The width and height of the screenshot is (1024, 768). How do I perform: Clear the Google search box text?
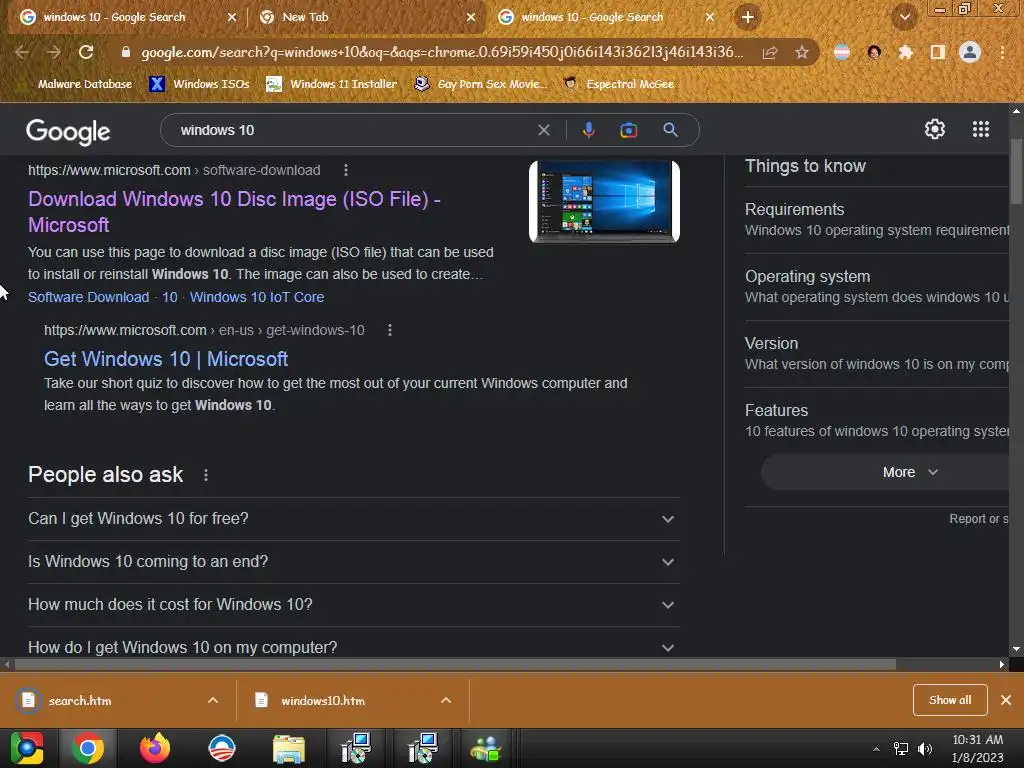tap(543, 130)
